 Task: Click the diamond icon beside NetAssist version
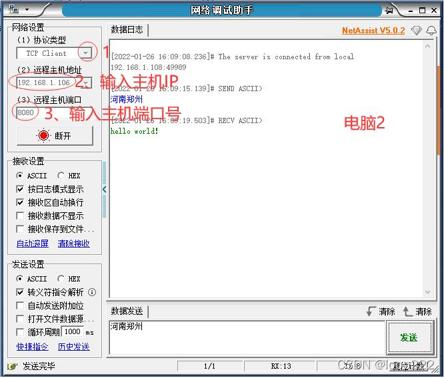[416, 30]
